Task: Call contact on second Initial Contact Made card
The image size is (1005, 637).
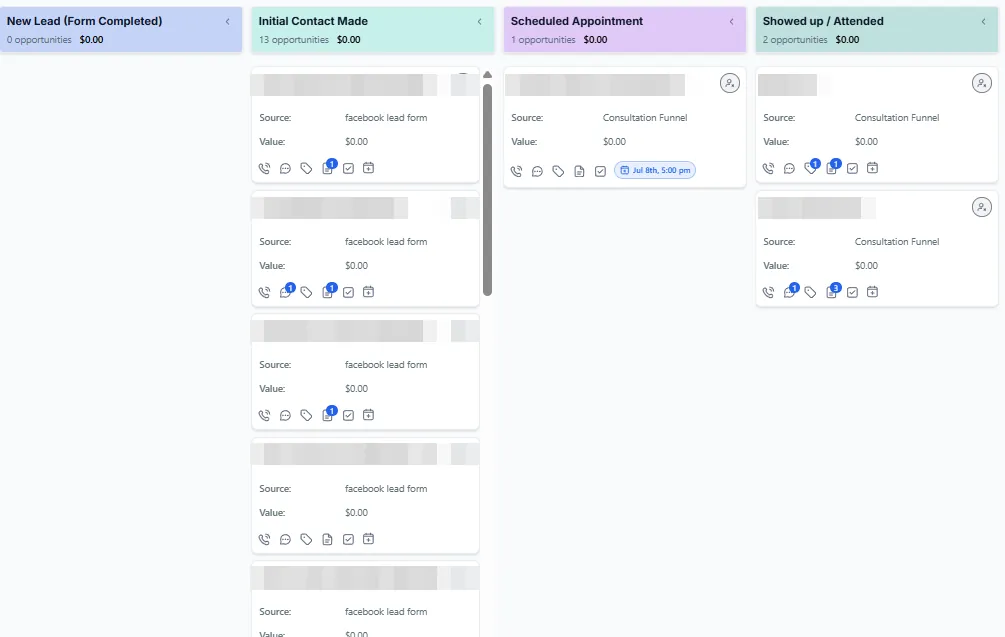Action: pyautogui.click(x=264, y=292)
